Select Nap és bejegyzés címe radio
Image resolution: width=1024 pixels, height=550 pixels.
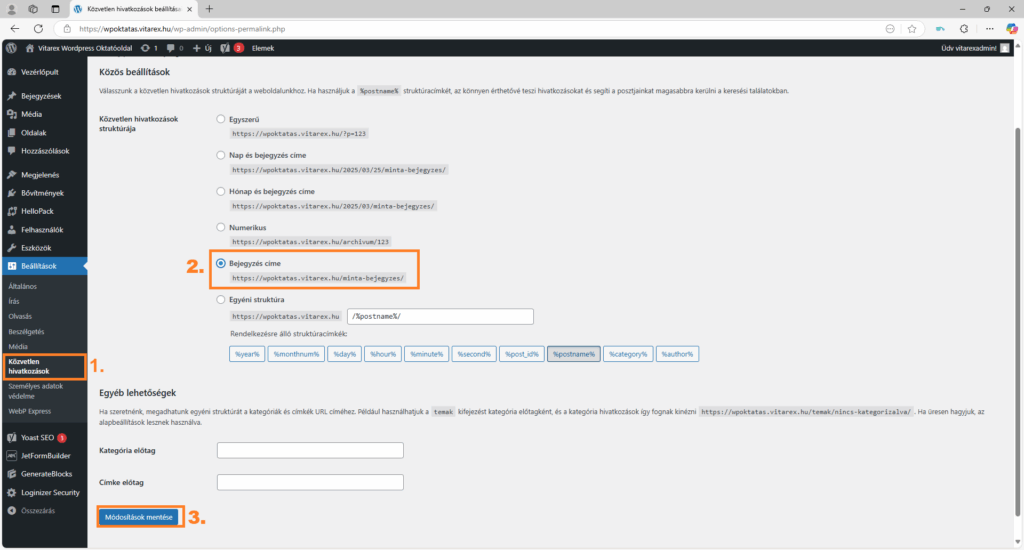click(x=222, y=155)
